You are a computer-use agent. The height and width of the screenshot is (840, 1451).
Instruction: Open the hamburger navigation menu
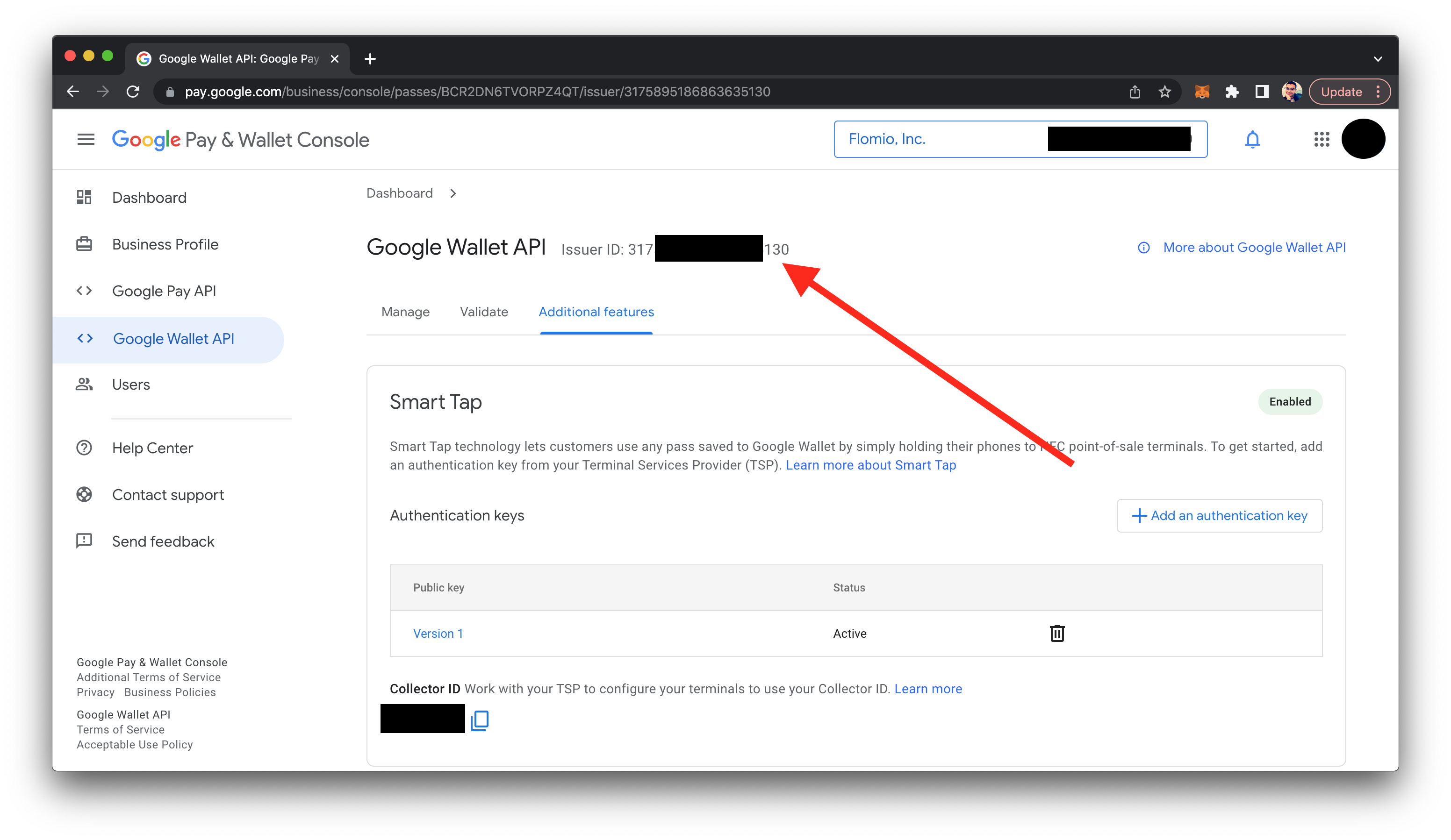(86, 139)
